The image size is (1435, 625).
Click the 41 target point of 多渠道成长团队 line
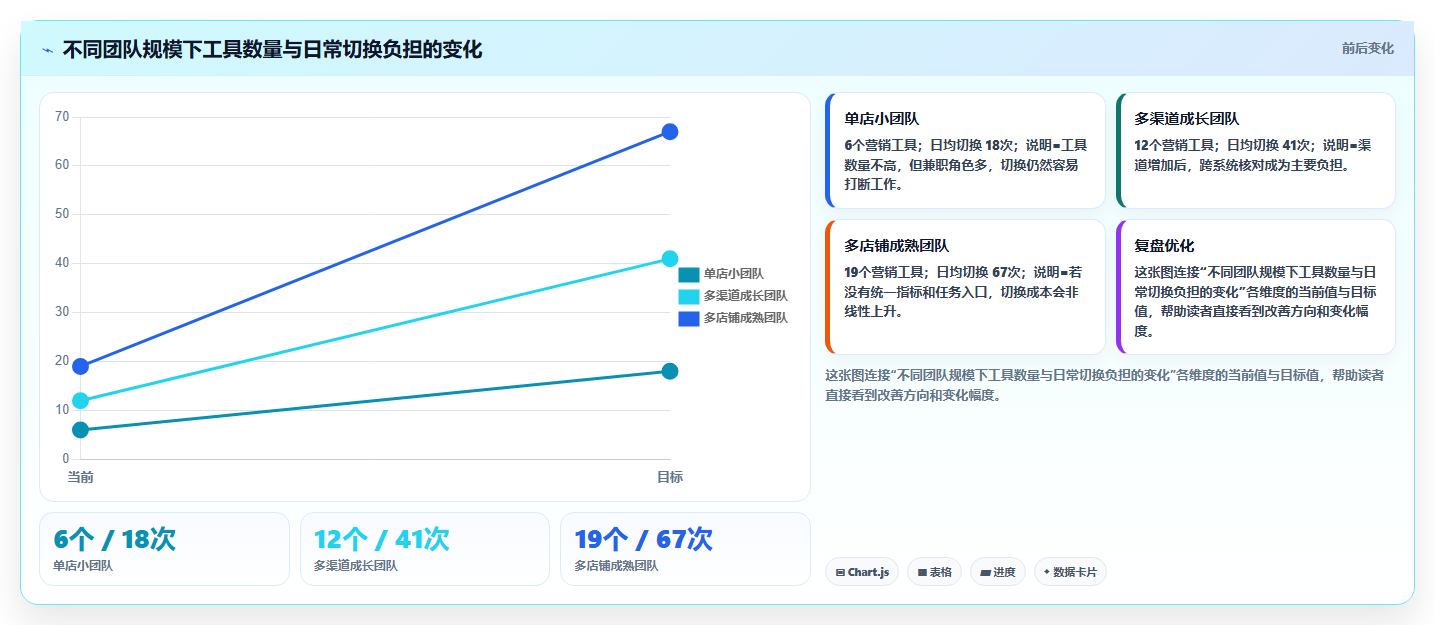[x=670, y=259]
